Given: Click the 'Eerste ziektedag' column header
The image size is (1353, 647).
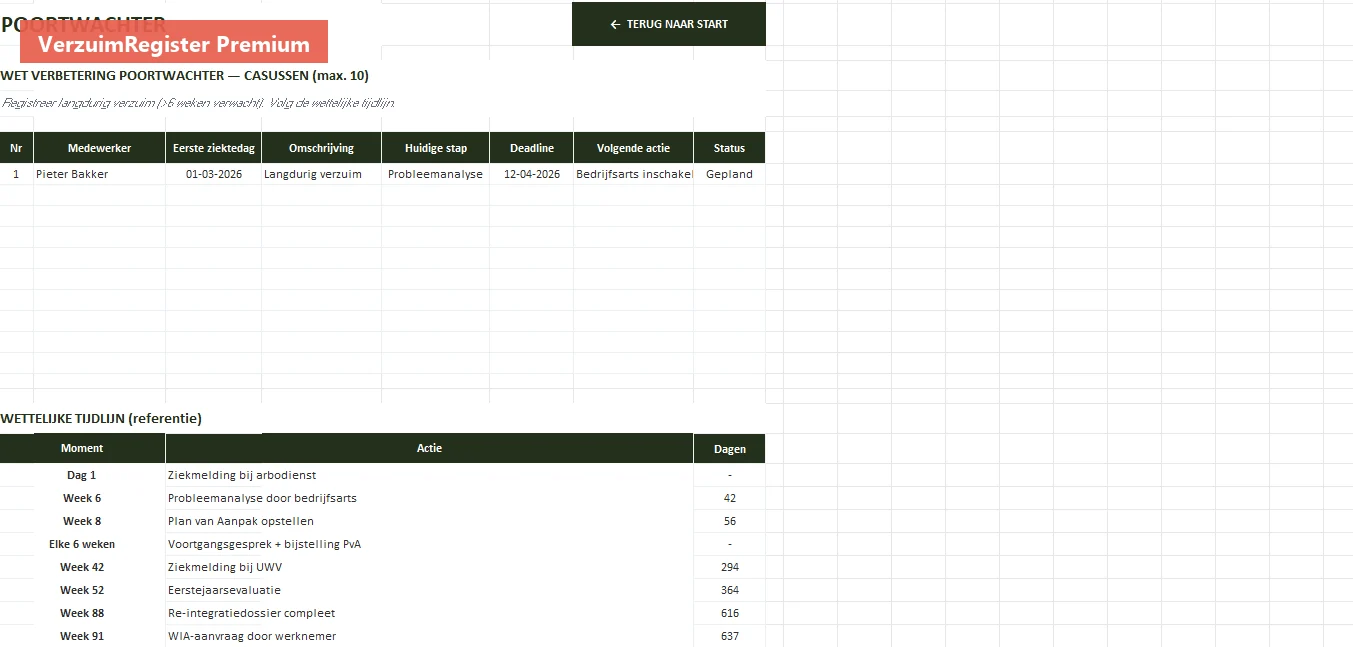Looking at the screenshot, I should [214, 148].
